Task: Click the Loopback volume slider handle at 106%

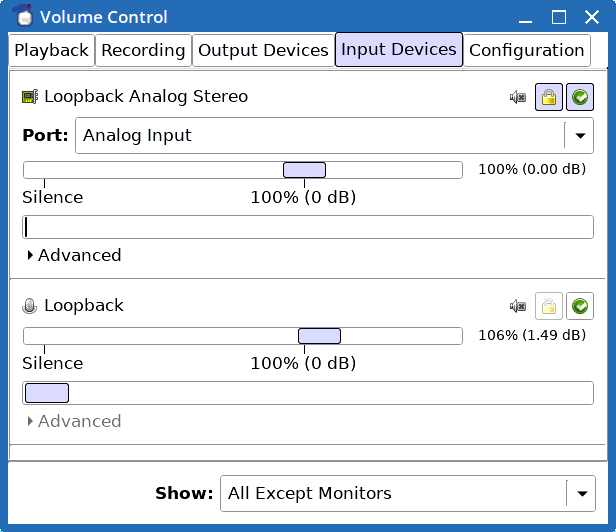Action: pyautogui.click(x=319, y=336)
